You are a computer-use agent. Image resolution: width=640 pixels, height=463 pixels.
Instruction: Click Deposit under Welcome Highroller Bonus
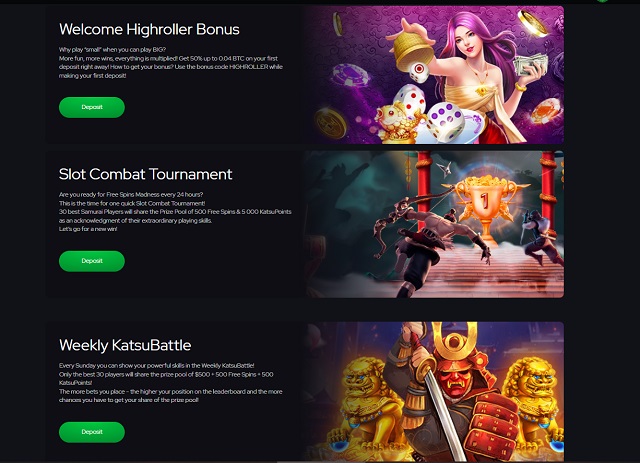92,107
